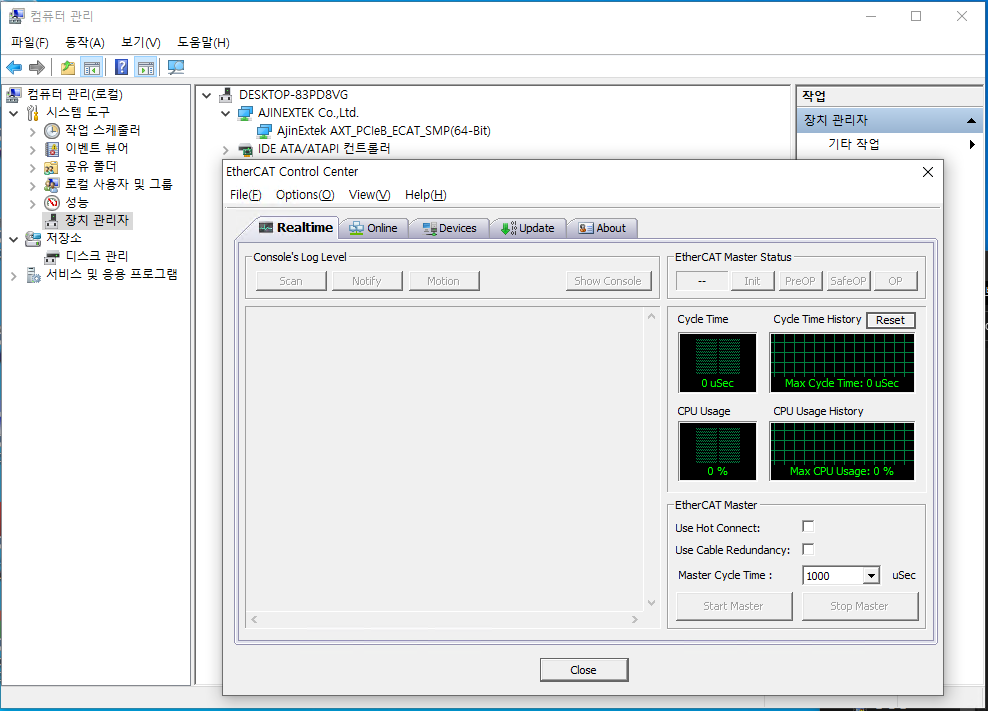Enable the Use Cable Redundancy checkbox
Image resolution: width=988 pixels, height=711 pixels.
click(x=808, y=549)
